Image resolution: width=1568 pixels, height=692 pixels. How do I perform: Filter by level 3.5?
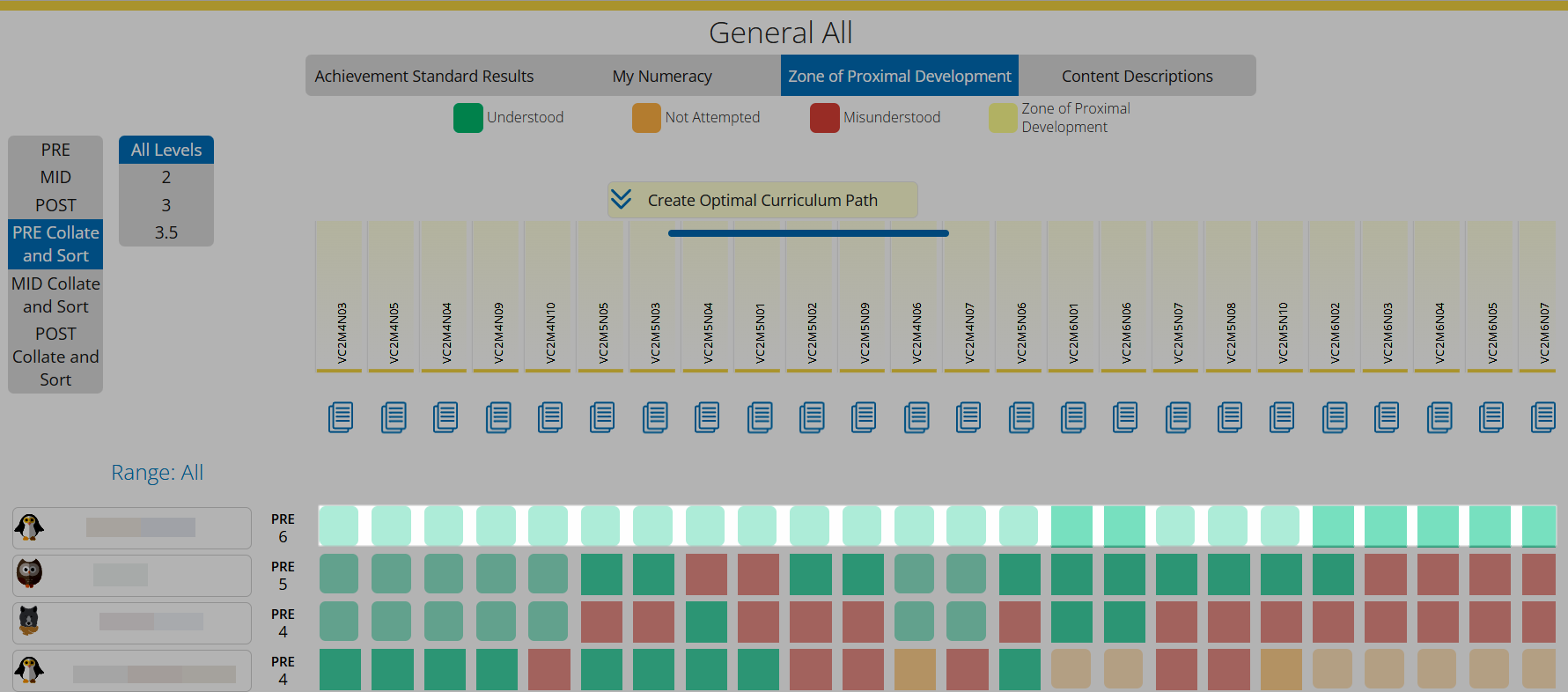point(166,232)
